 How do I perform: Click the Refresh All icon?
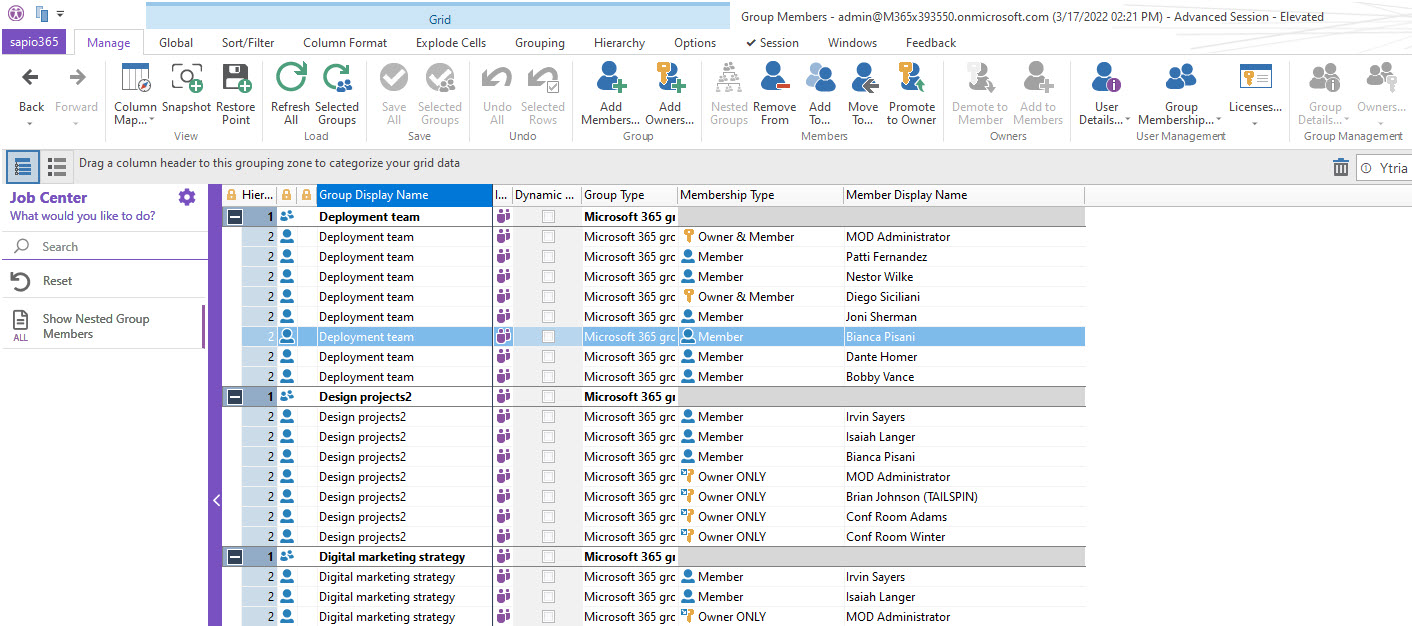click(x=291, y=79)
